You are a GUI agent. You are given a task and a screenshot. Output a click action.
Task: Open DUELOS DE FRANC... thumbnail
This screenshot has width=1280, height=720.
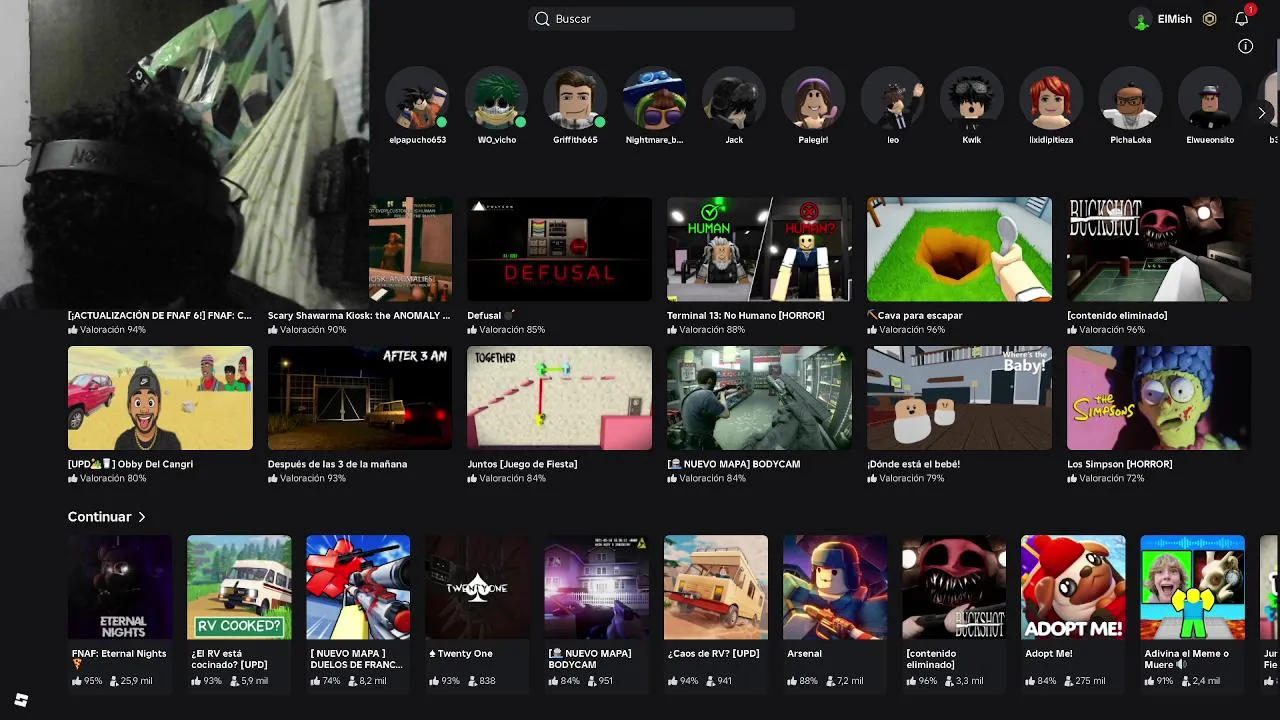(x=358, y=587)
